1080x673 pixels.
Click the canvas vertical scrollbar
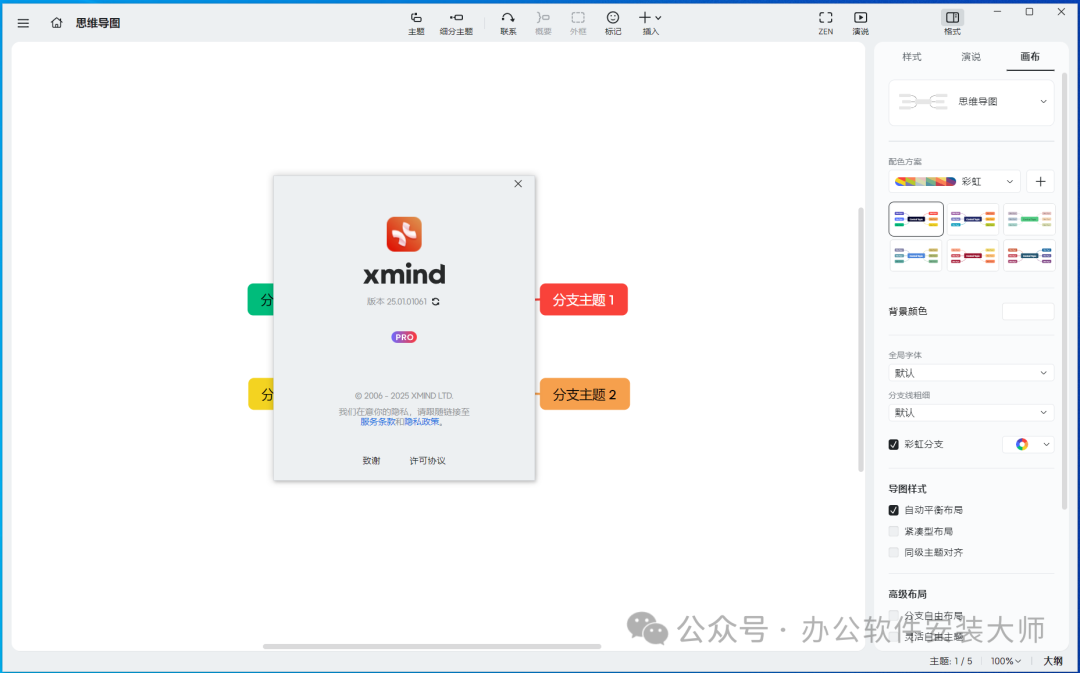coord(860,340)
